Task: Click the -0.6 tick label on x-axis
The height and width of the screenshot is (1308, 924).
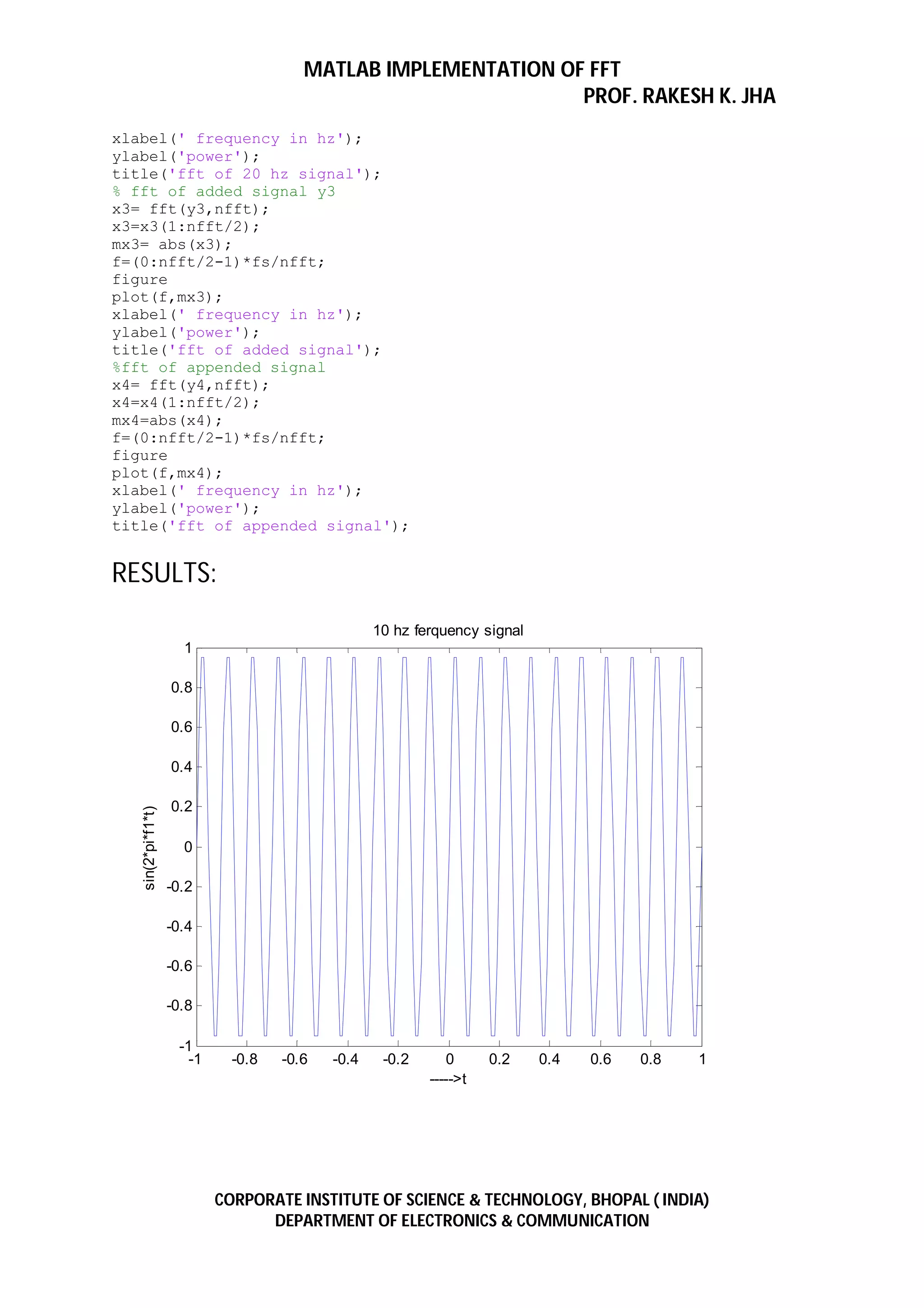Action: 294,1059
